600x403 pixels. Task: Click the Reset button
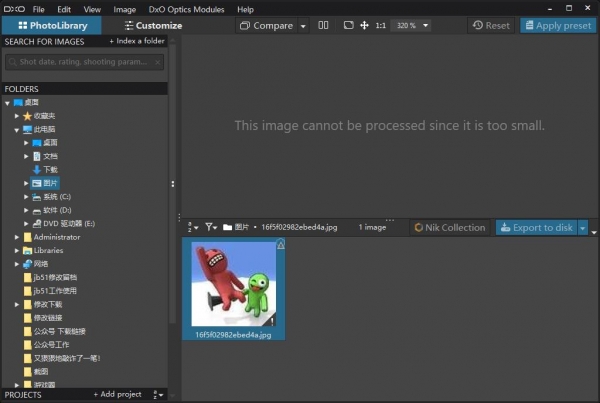[x=491, y=26]
